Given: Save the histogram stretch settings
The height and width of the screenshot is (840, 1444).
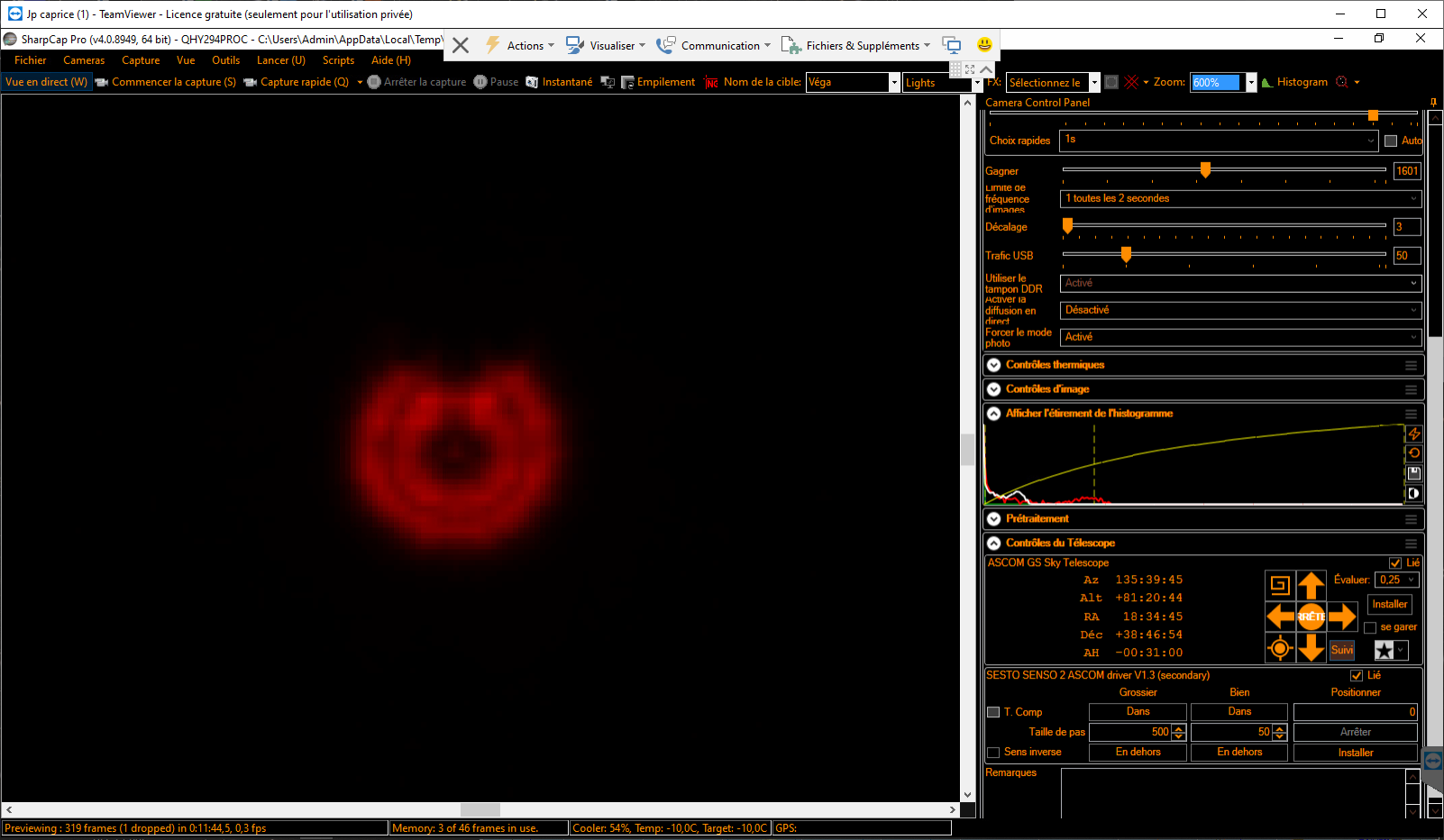Looking at the screenshot, I should [x=1414, y=473].
